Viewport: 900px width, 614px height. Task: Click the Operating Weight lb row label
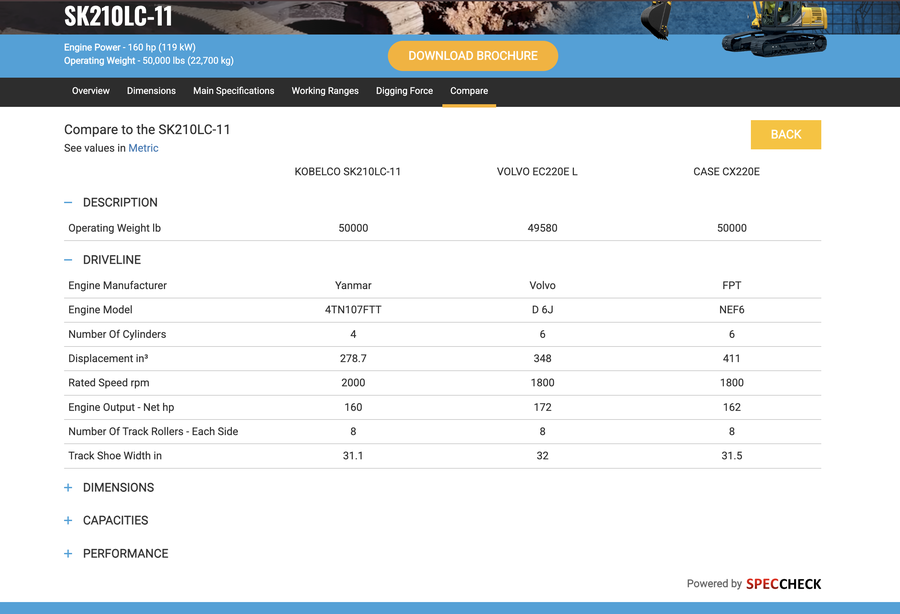tap(114, 228)
